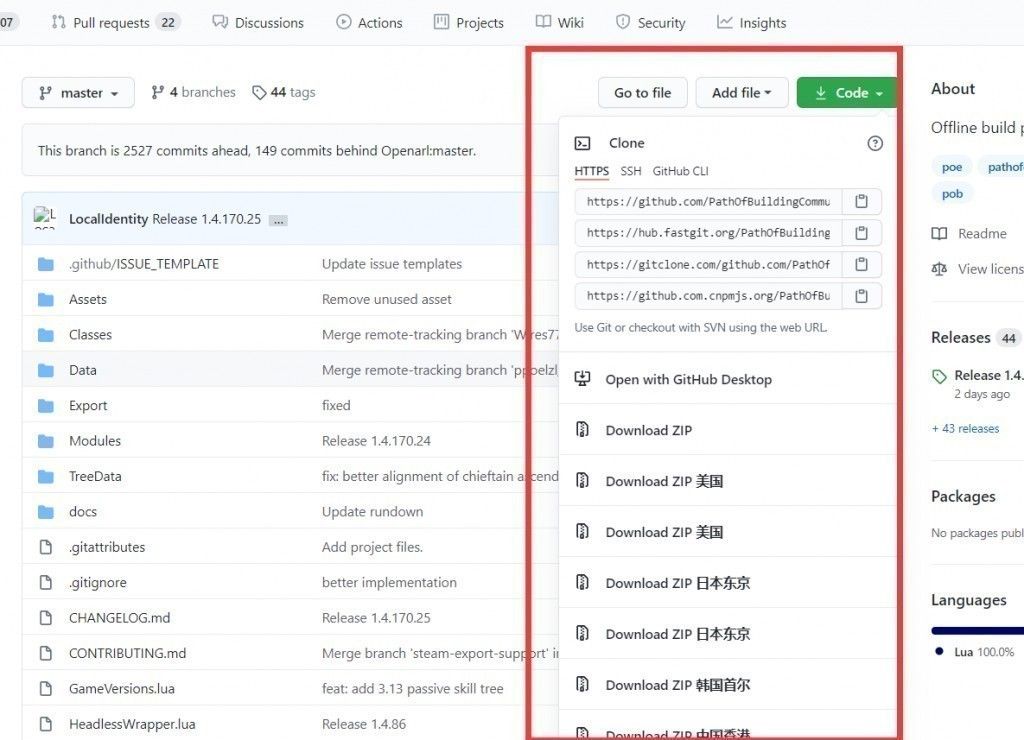
Task: Copy the gitclone.com clone URL
Action: point(861,264)
